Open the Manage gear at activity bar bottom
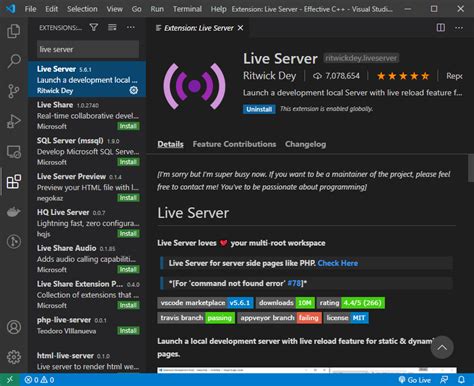Screen dimensions: 474x386 [x=14, y=357]
